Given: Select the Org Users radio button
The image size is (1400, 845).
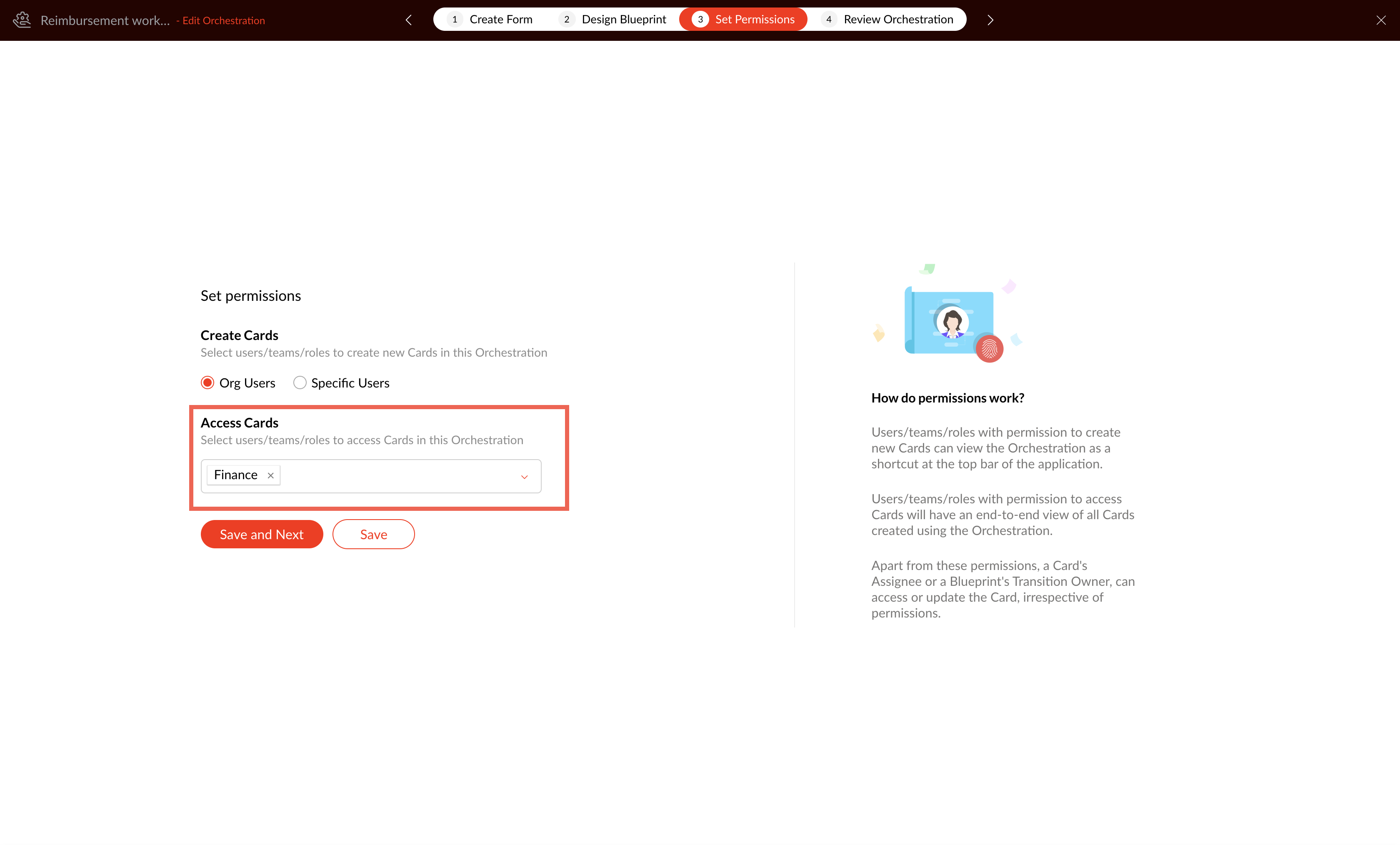Looking at the screenshot, I should (x=207, y=382).
